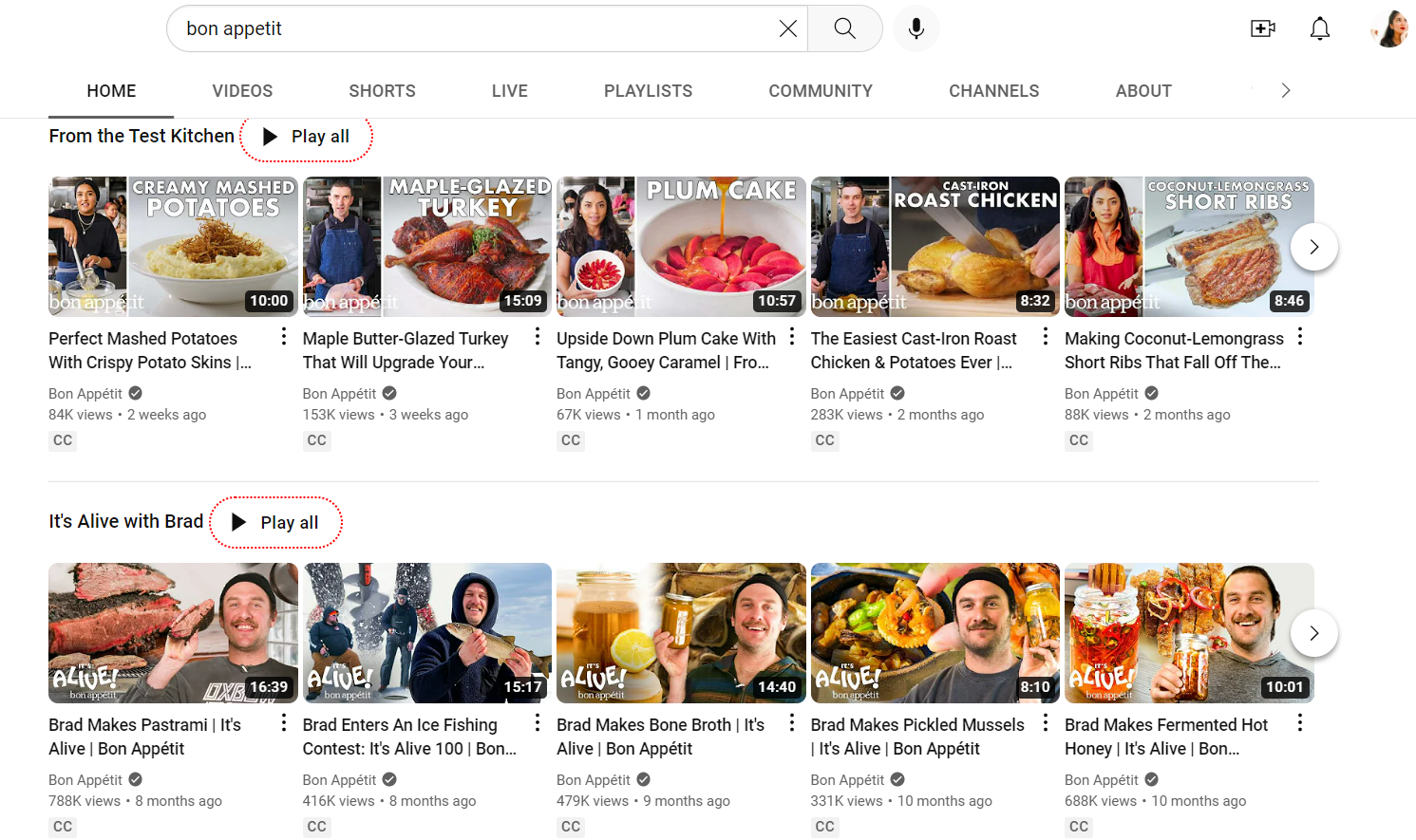Open more options for Ice Fishing Contest video

(x=538, y=723)
